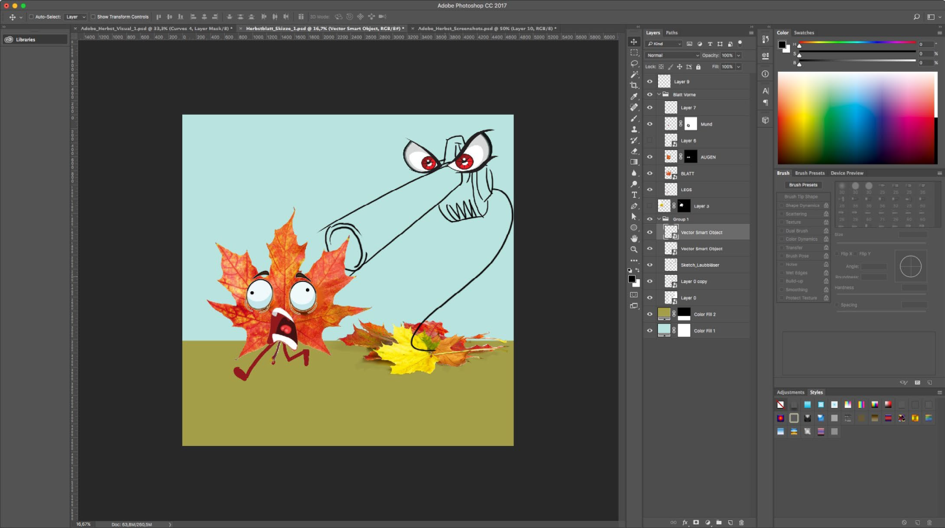This screenshot has width=945, height=528.
Task: Pick a color in the color spectrum field
Action: (857, 118)
